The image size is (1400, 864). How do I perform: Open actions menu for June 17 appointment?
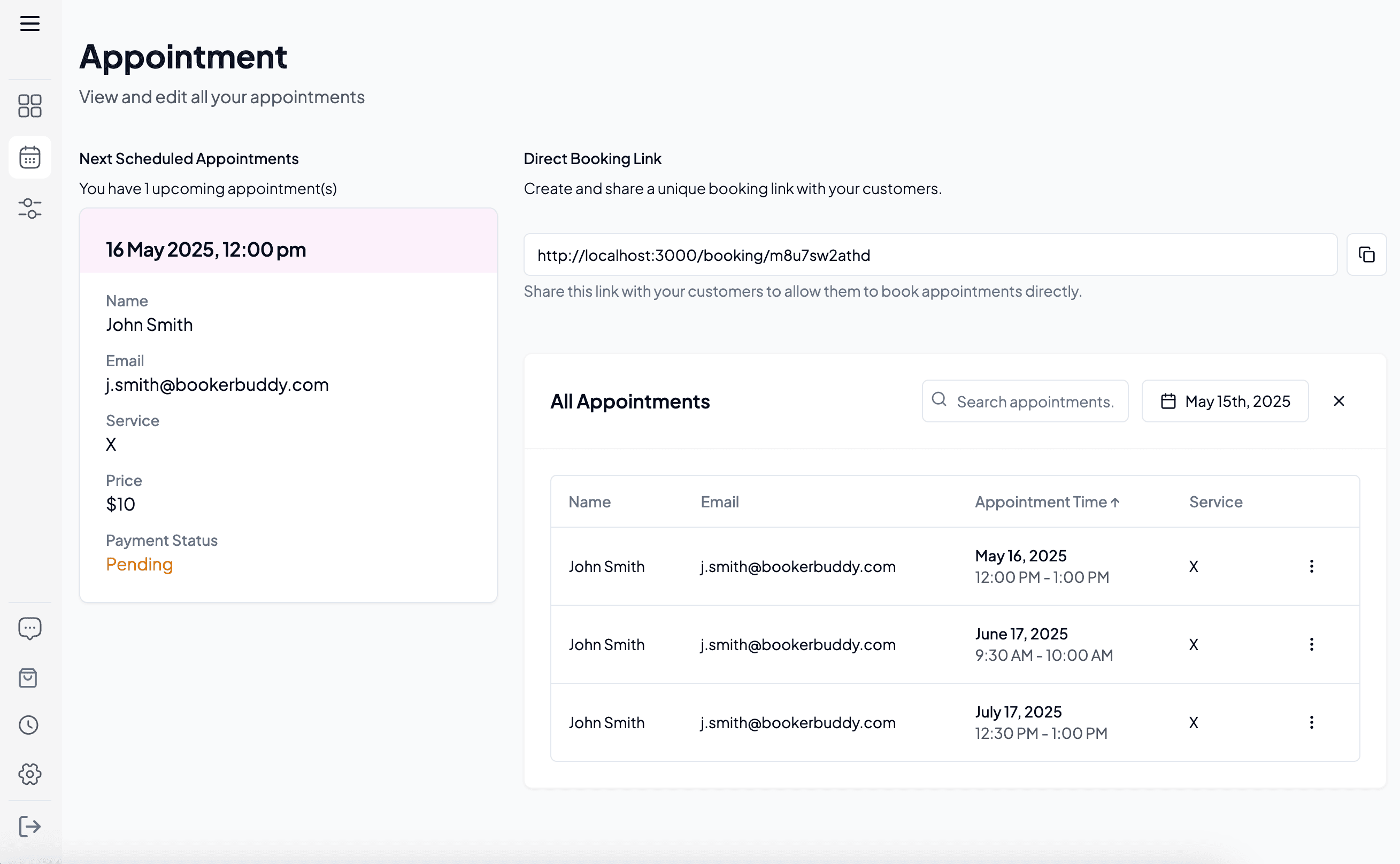point(1312,645)
